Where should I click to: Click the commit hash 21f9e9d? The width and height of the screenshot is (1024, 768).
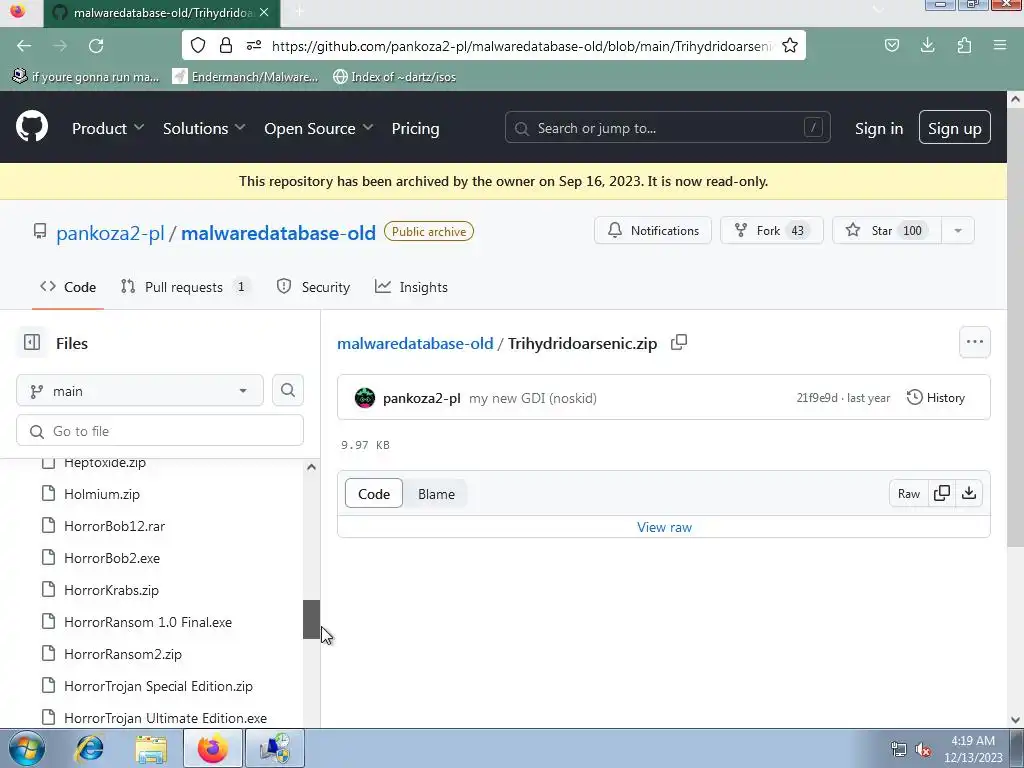click(x=816, y=398)
